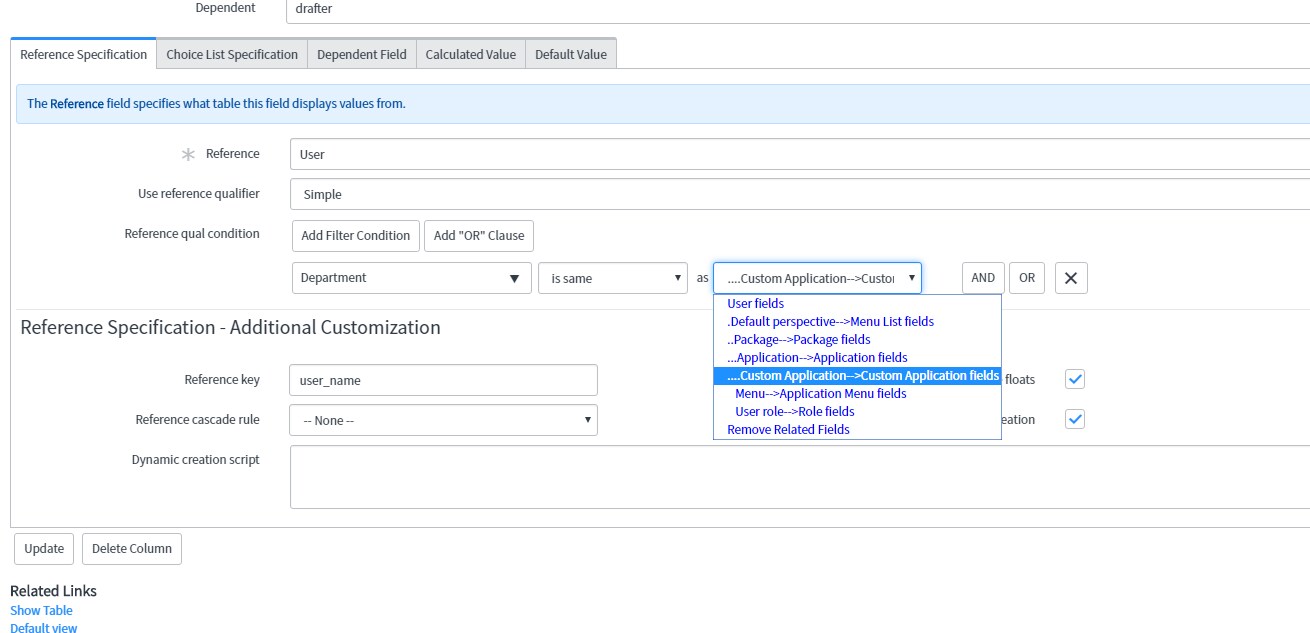
Task: Toggle the checkbox beside 'floats' label
Action: pos(1075,379)
